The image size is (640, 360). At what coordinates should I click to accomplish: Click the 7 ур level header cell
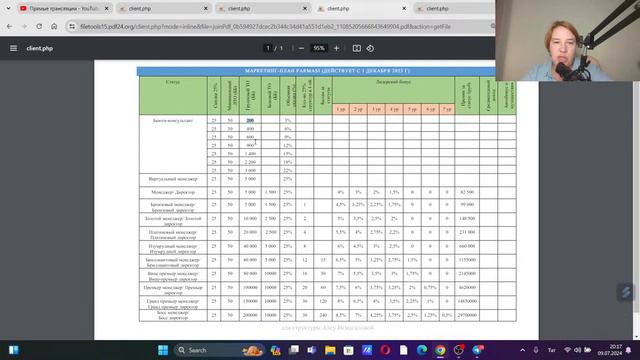[x=447, y=109]
